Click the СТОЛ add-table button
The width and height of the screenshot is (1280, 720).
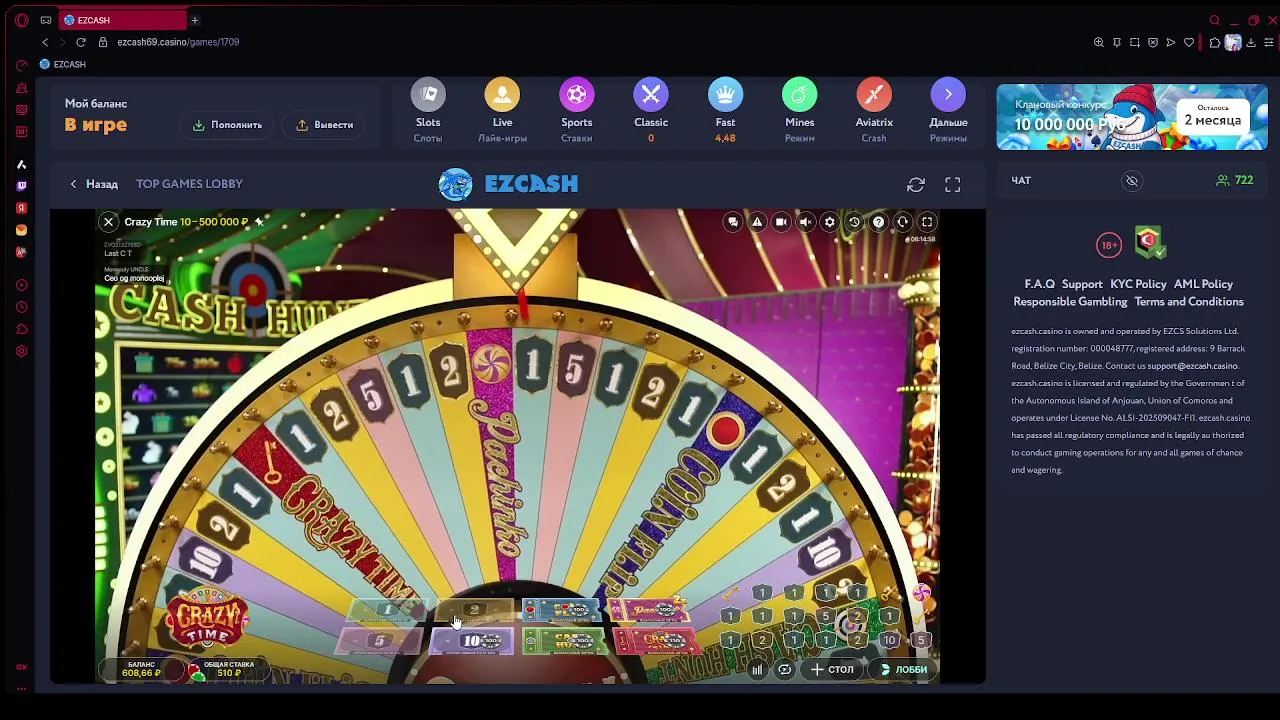tap(833, 670)
